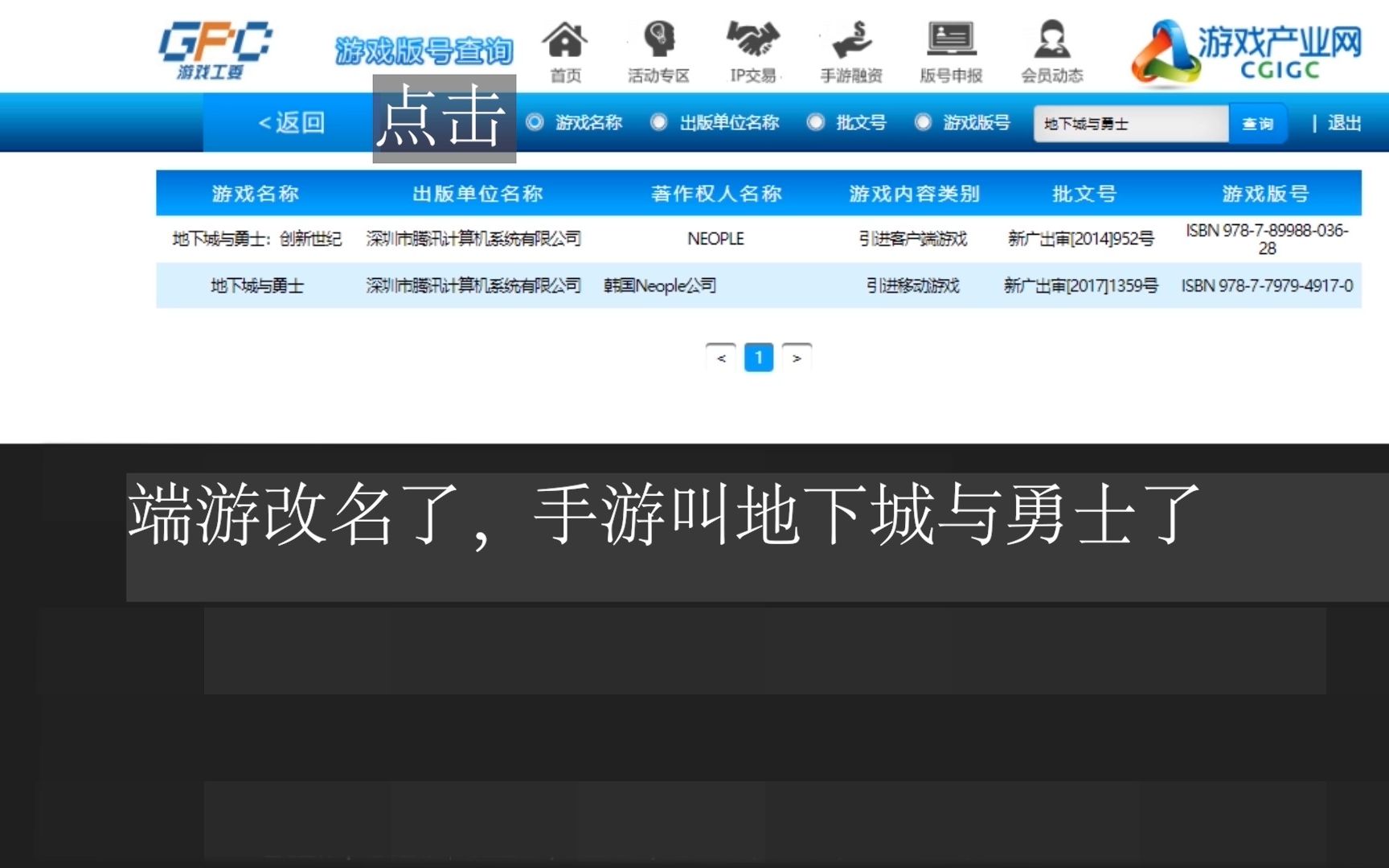Click the 批文号 column header
1389x868 pixels.
pyautogui.click(x=1084, y=194)
